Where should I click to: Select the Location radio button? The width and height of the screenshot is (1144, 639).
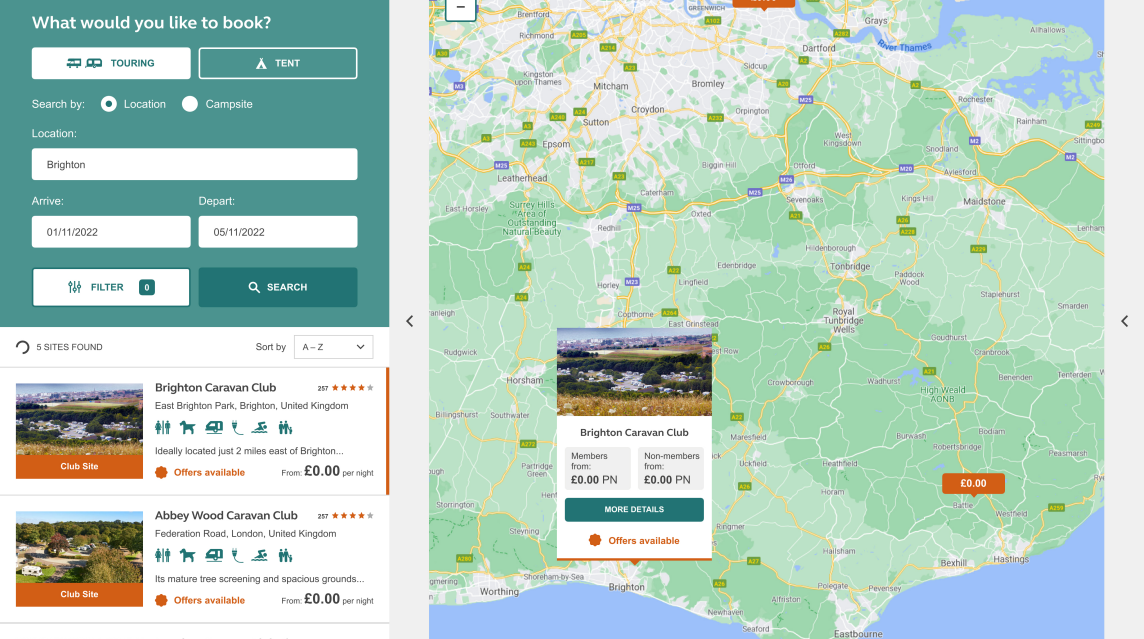[109, 104]
